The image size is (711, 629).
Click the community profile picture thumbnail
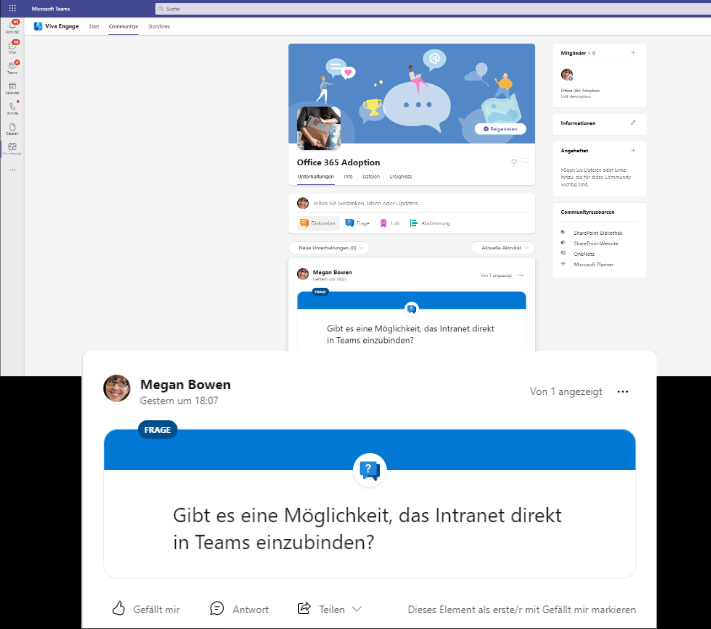coord(320,127)
